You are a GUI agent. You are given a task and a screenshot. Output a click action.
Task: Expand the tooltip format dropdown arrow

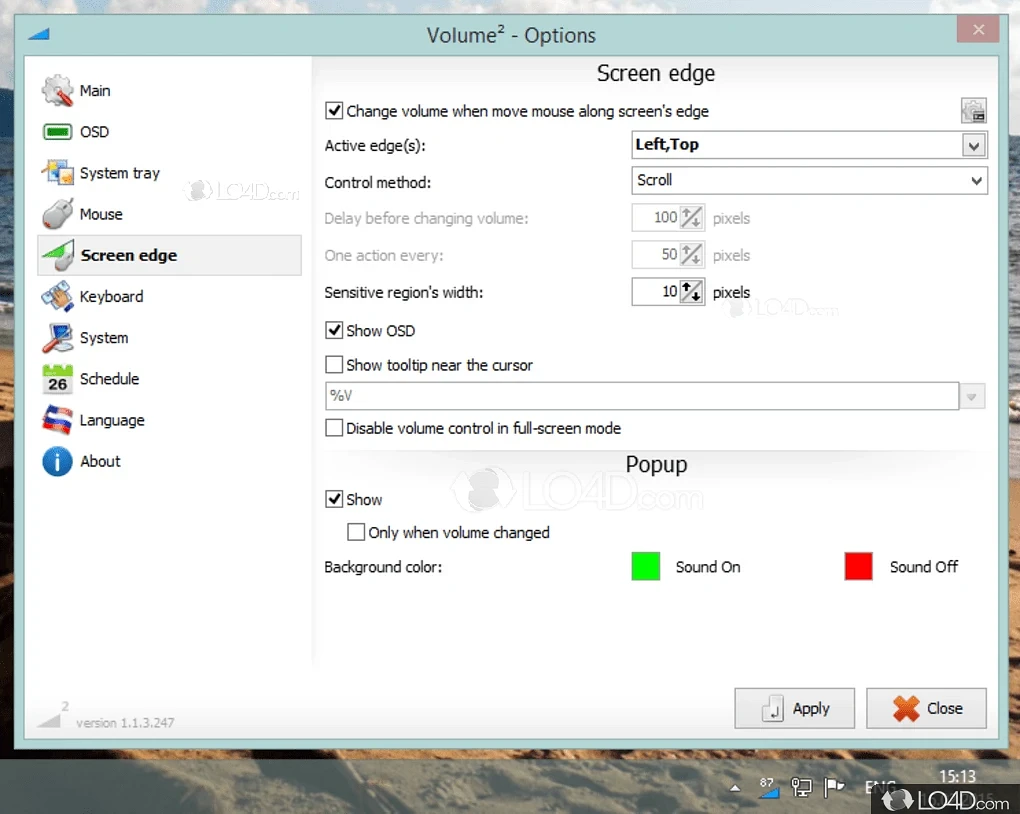coord(973,397)
